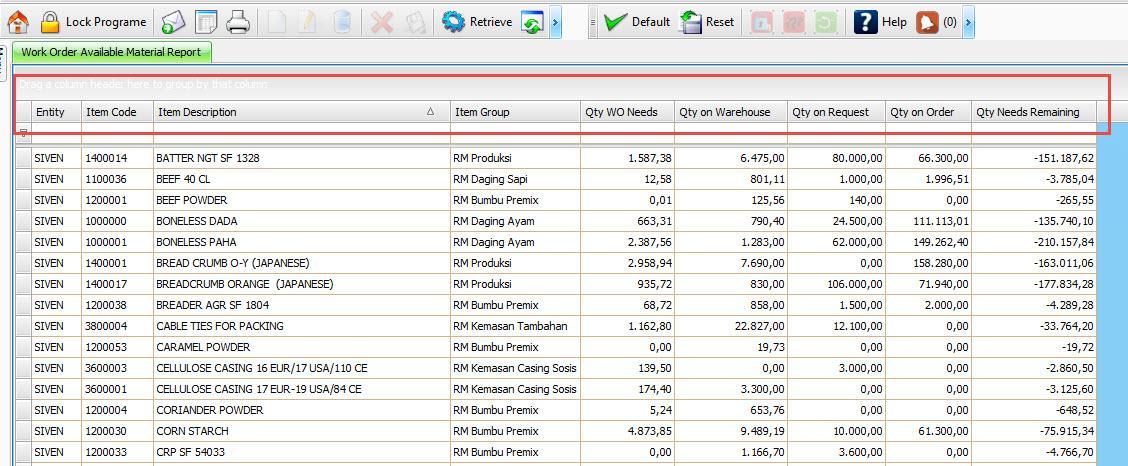Sort by Item Description column header
This screenshot has height=466, width=1128.
302,111
